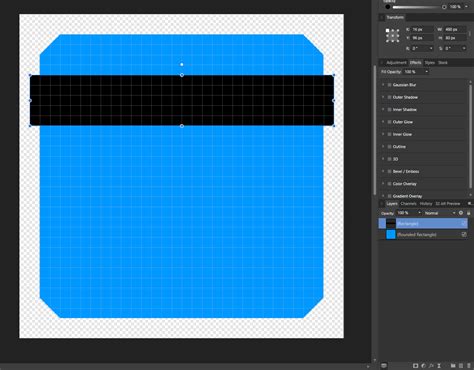
Task: Click the blue Rounded Rectangle layer thumbnail
Action: point(391,235)
